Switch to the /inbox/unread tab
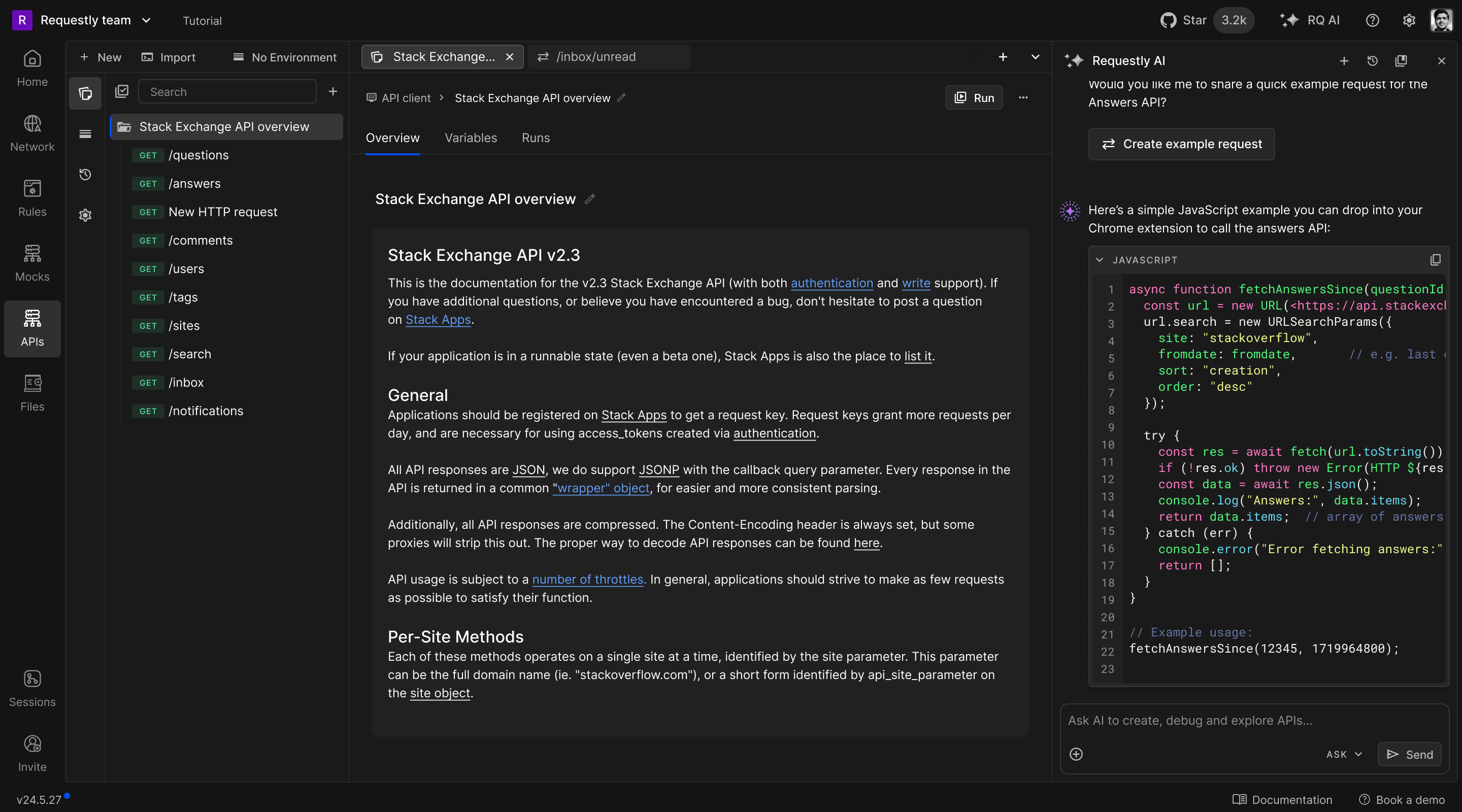The image size is (1462, 812). point(609,57)
